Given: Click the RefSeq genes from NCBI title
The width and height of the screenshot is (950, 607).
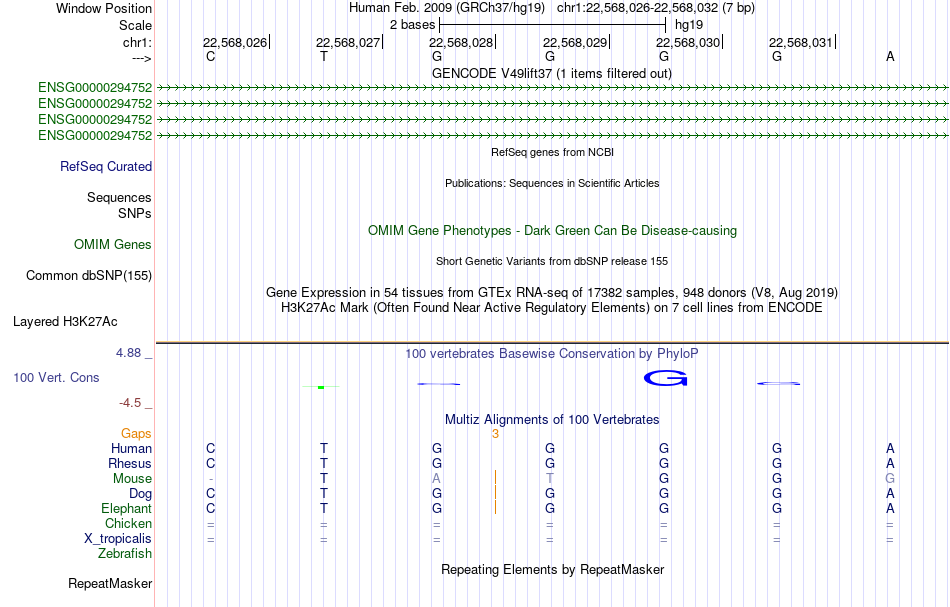Looking at the screenshot, I should point(553,152).
